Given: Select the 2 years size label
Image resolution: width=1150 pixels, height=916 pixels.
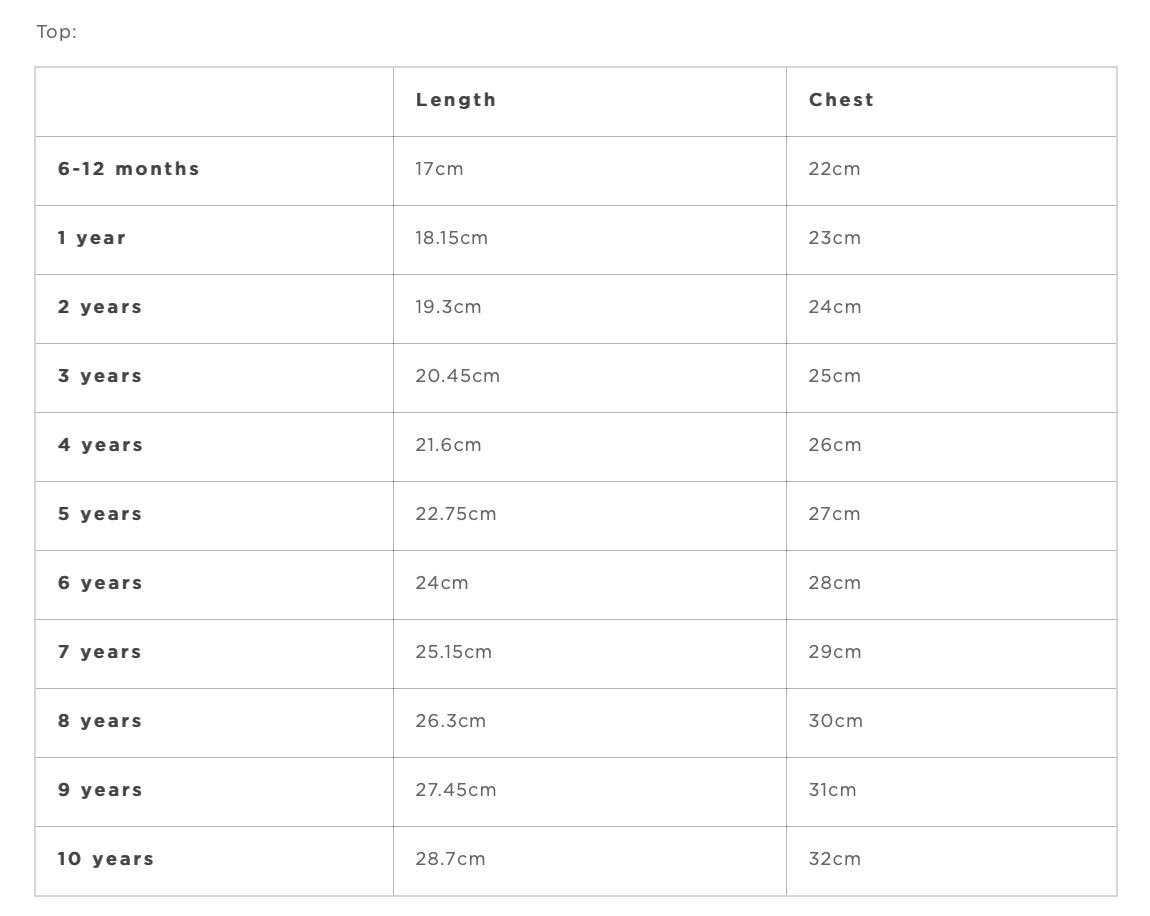Looking at the screenshot, I should [x=100, y=307].
